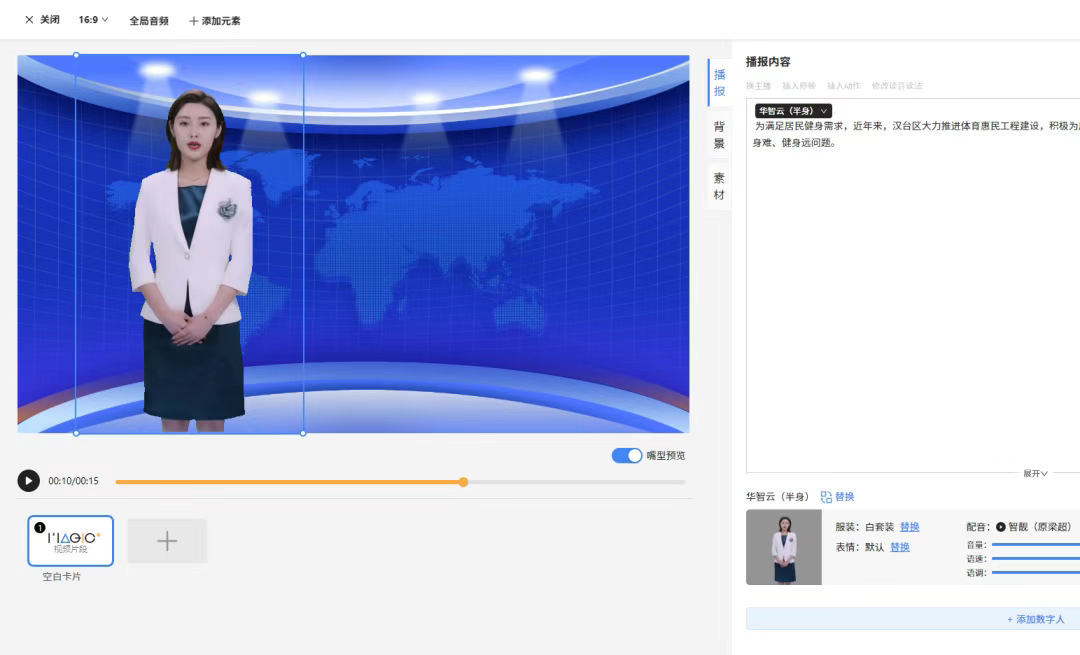Switch to the 背景 side tab

click(x=719, y=135)
